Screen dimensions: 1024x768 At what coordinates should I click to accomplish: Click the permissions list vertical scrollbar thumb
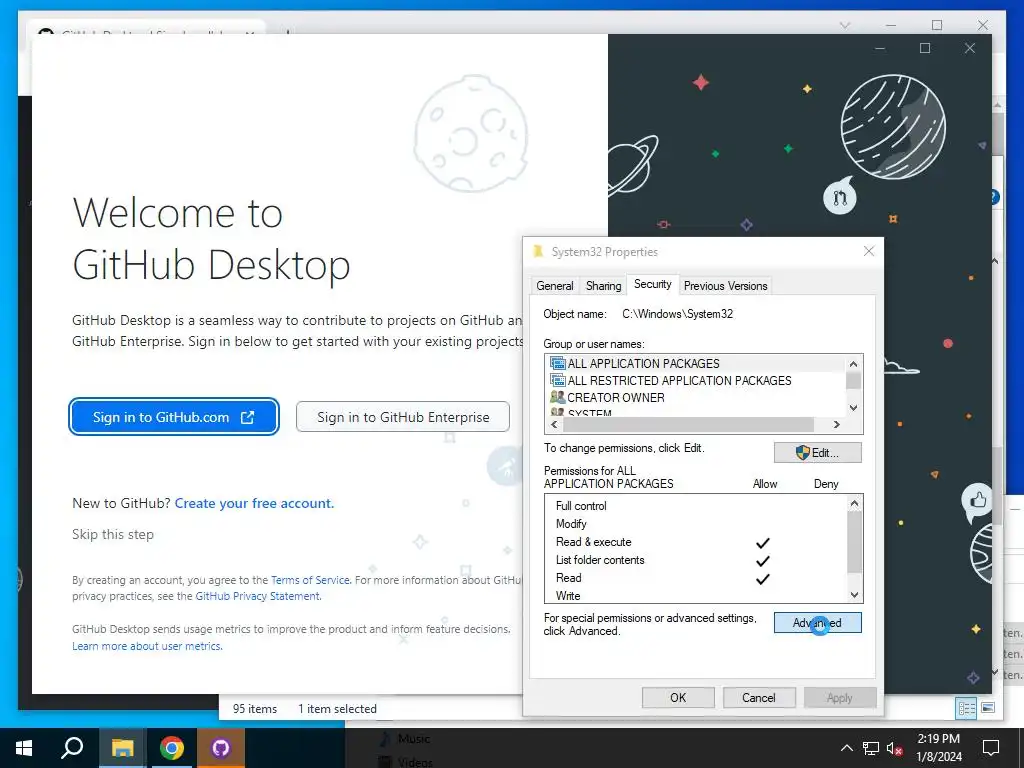click(x=854, y=541)
